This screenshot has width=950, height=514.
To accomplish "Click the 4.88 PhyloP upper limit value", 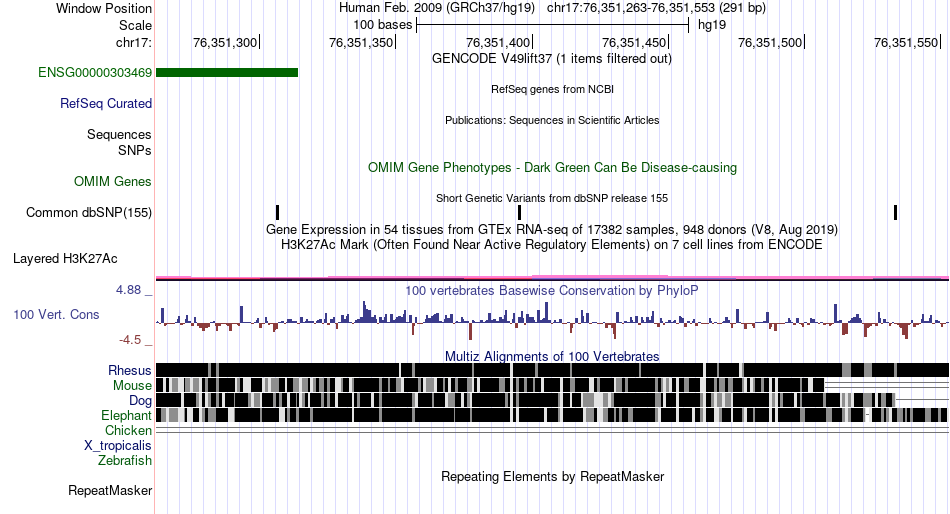I will [128, 290].
